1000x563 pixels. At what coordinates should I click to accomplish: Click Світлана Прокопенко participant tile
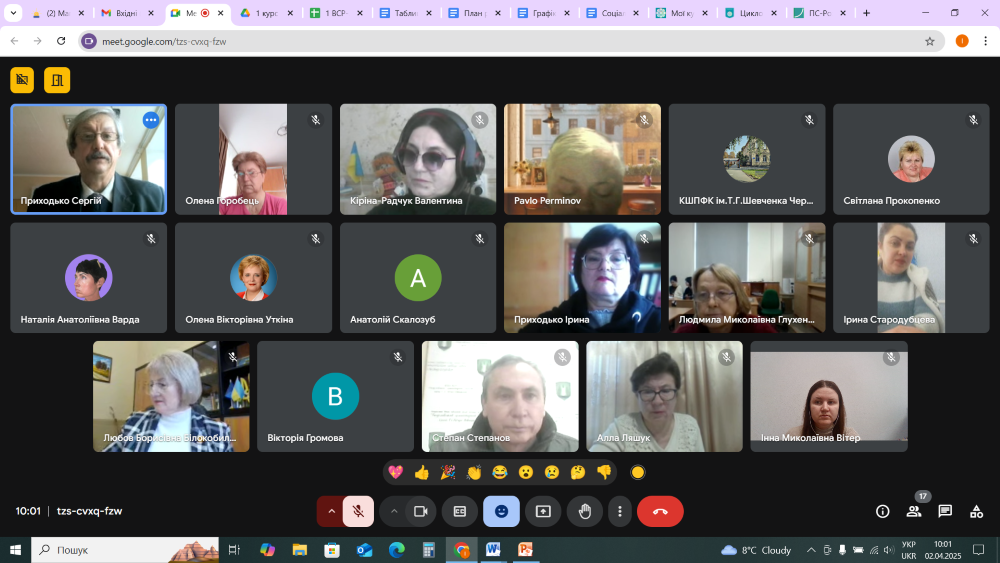[x=911, y=159]
